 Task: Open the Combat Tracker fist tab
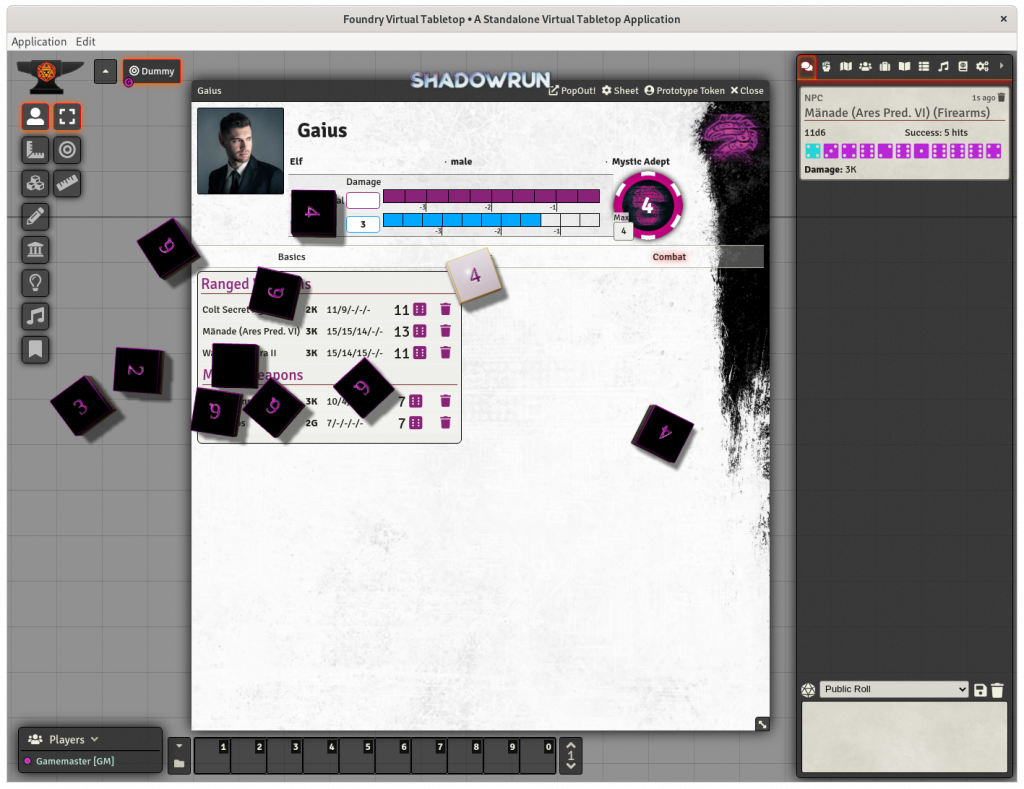(826, 67)
